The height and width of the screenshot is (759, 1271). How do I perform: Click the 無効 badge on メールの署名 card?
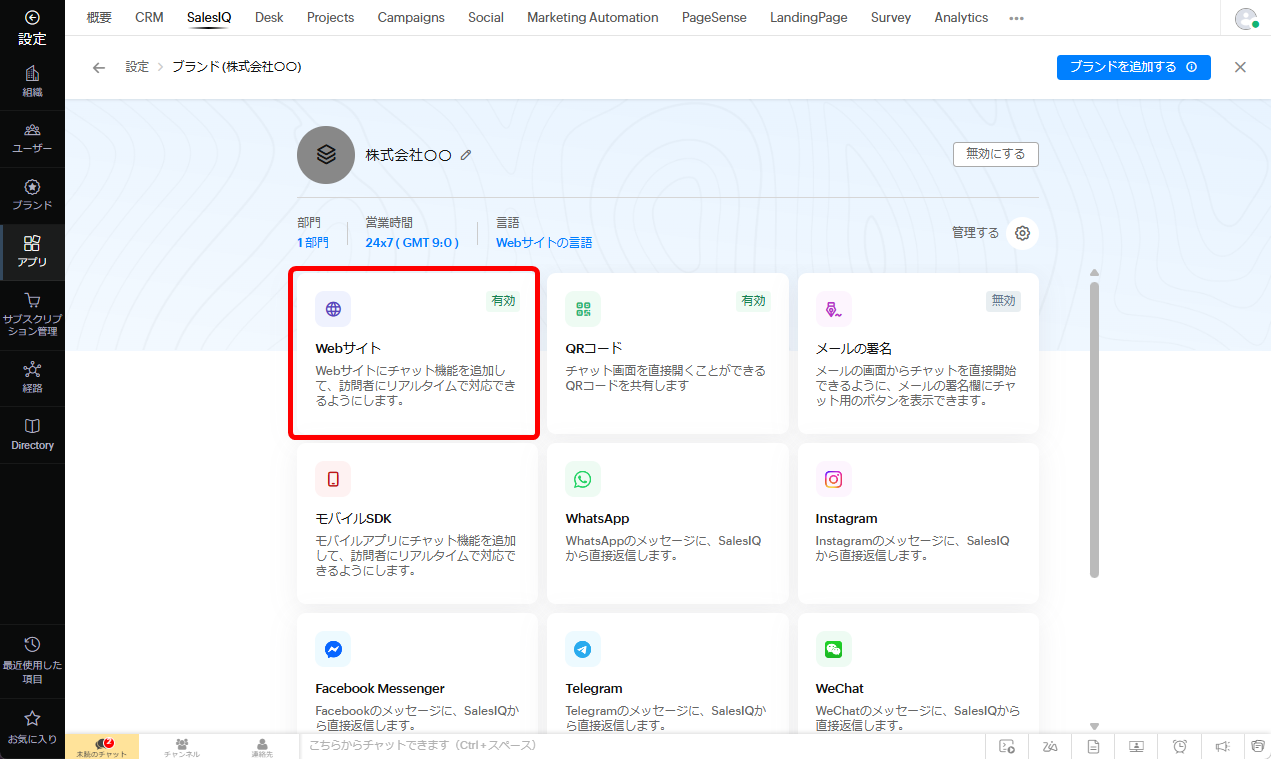(x=1004, y=301)
